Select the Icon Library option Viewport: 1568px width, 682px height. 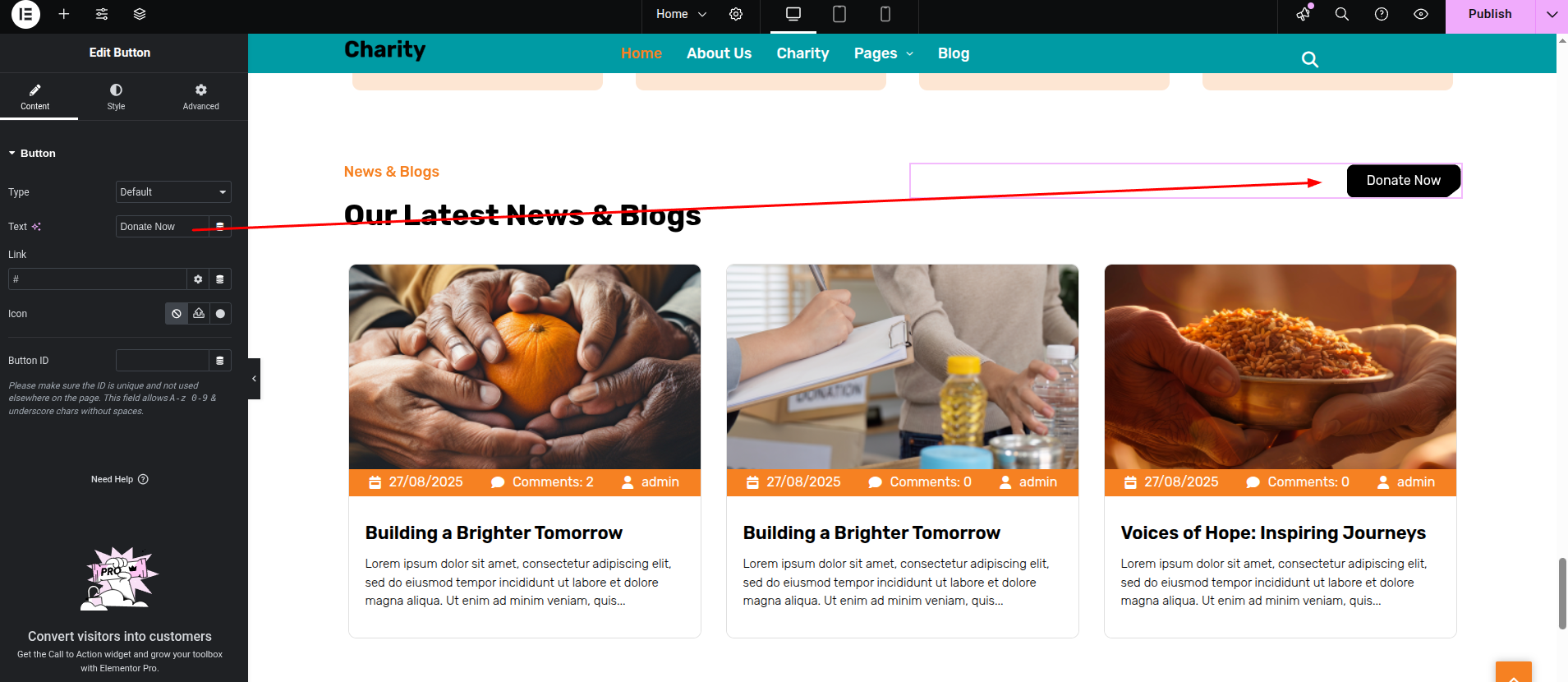pyautogui.click(x=220, y=314)
